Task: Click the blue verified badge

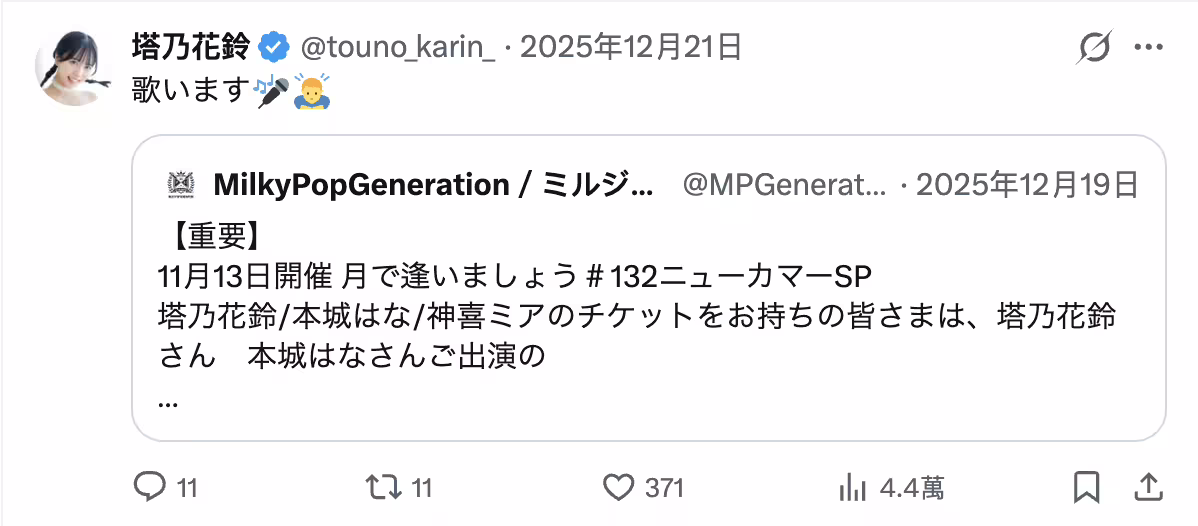Action: coord(274,46)
